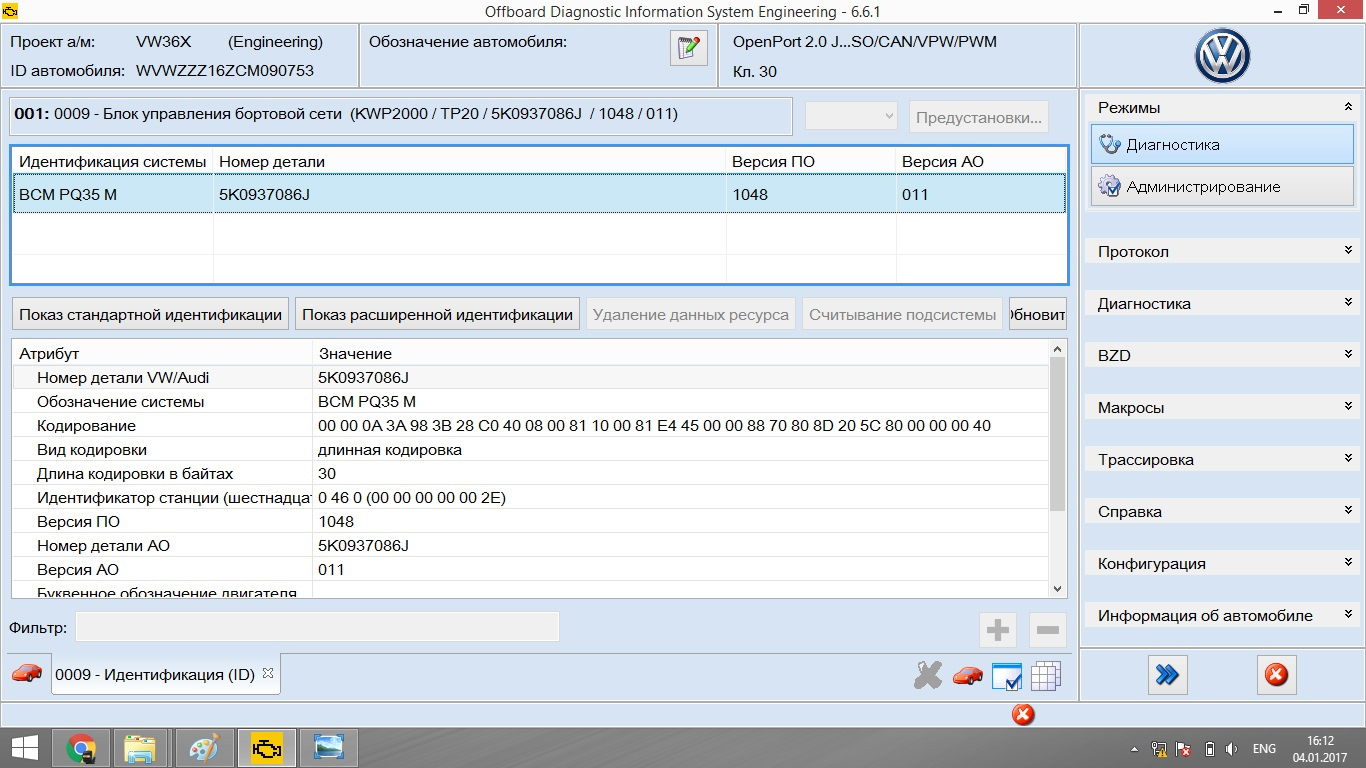Click the Volkswagen logo

[x=1222, y=56]
